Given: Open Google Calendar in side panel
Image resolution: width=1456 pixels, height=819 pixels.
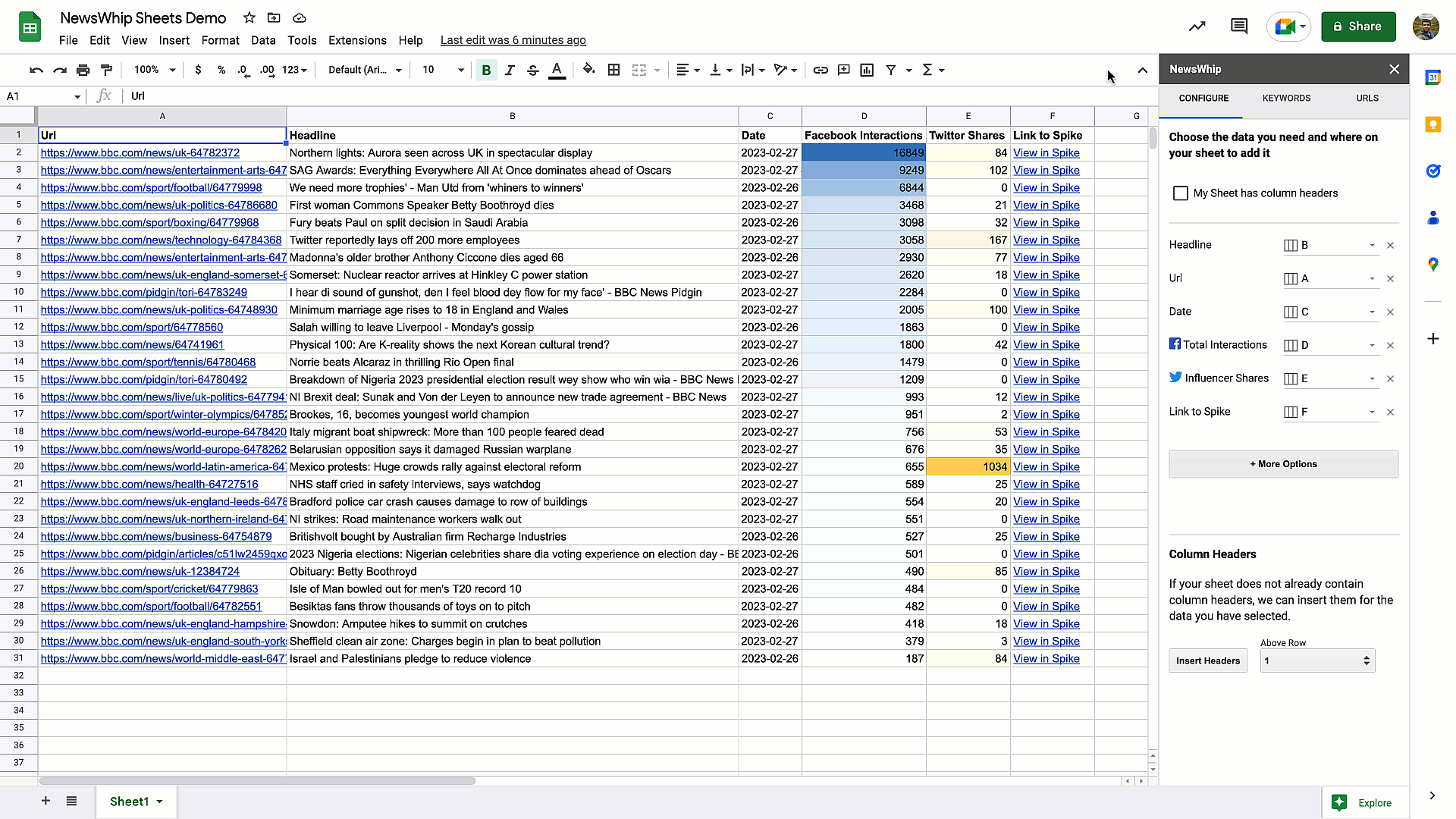Looking at the screenshot, I should click(1432, 77).
